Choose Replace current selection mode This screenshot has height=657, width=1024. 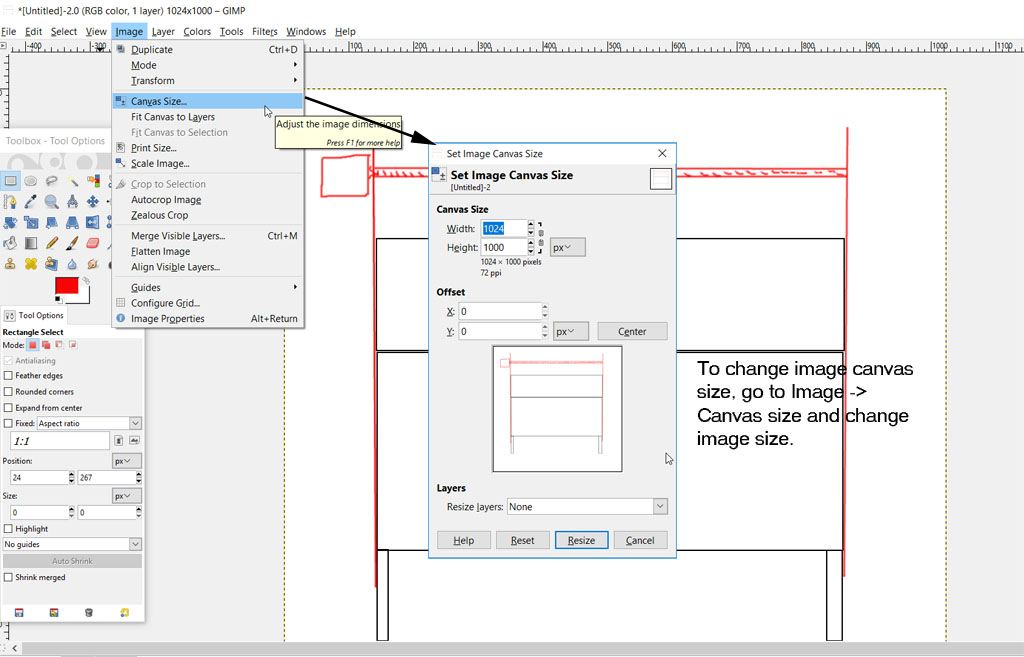pyautogui.click(x=33, y=345)
